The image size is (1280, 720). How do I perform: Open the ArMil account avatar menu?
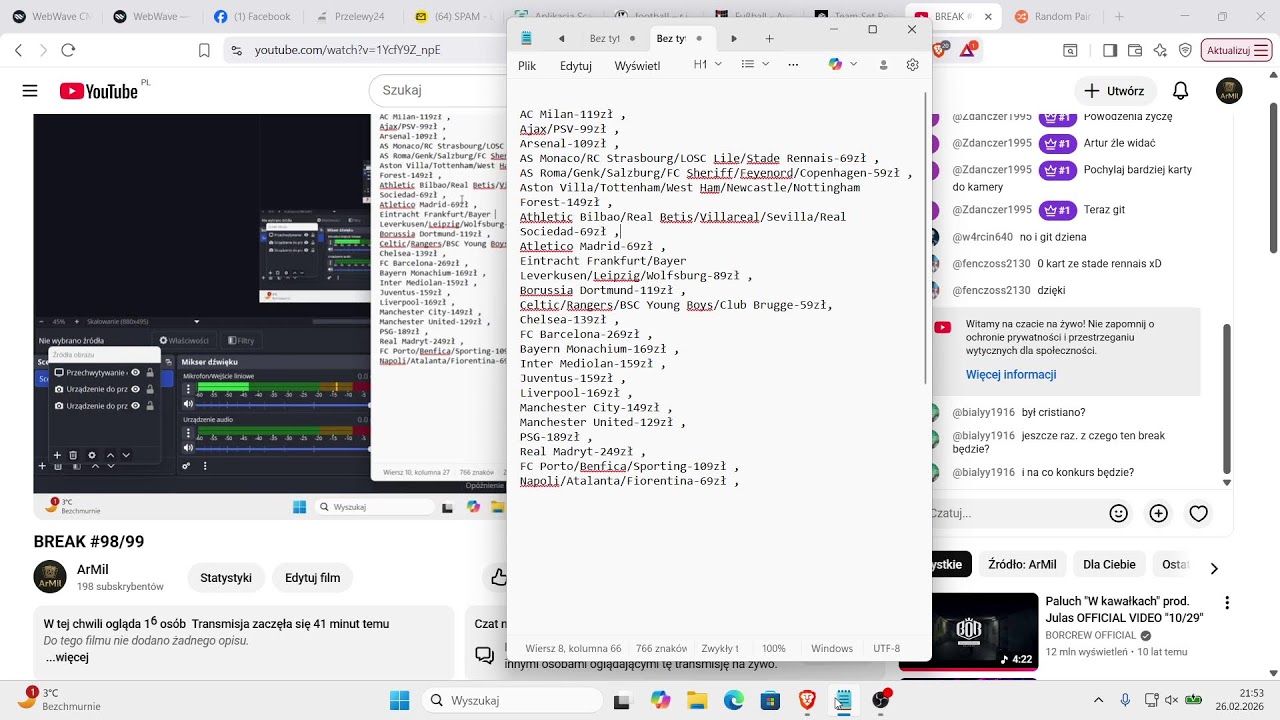[x=1229, y=91]
